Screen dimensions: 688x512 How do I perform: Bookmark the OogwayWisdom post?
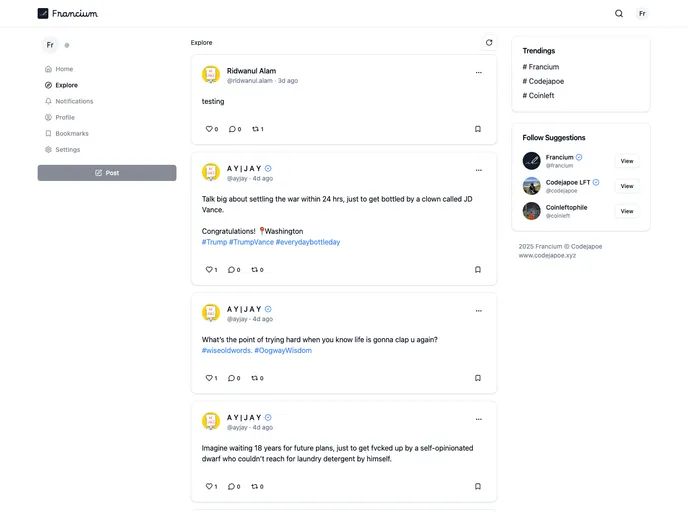point(478,378)
